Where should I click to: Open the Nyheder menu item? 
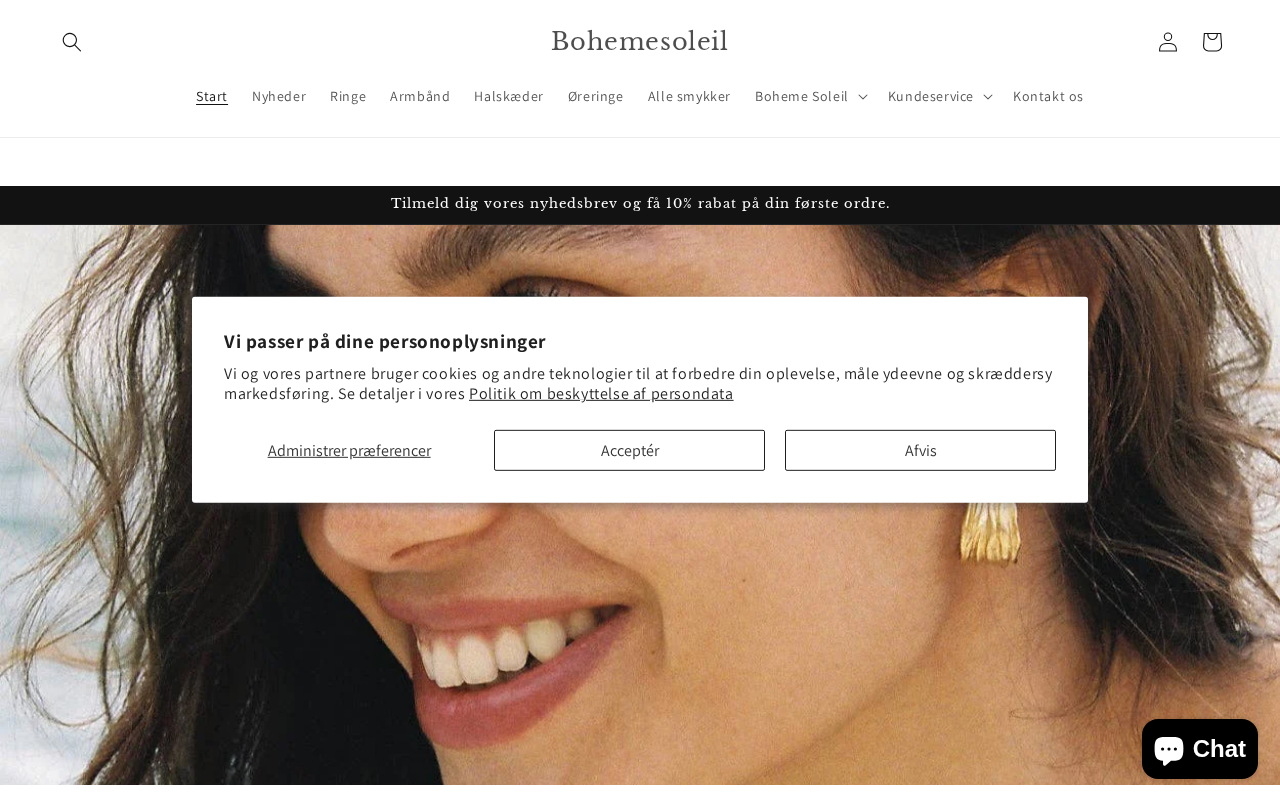[279, 96]
